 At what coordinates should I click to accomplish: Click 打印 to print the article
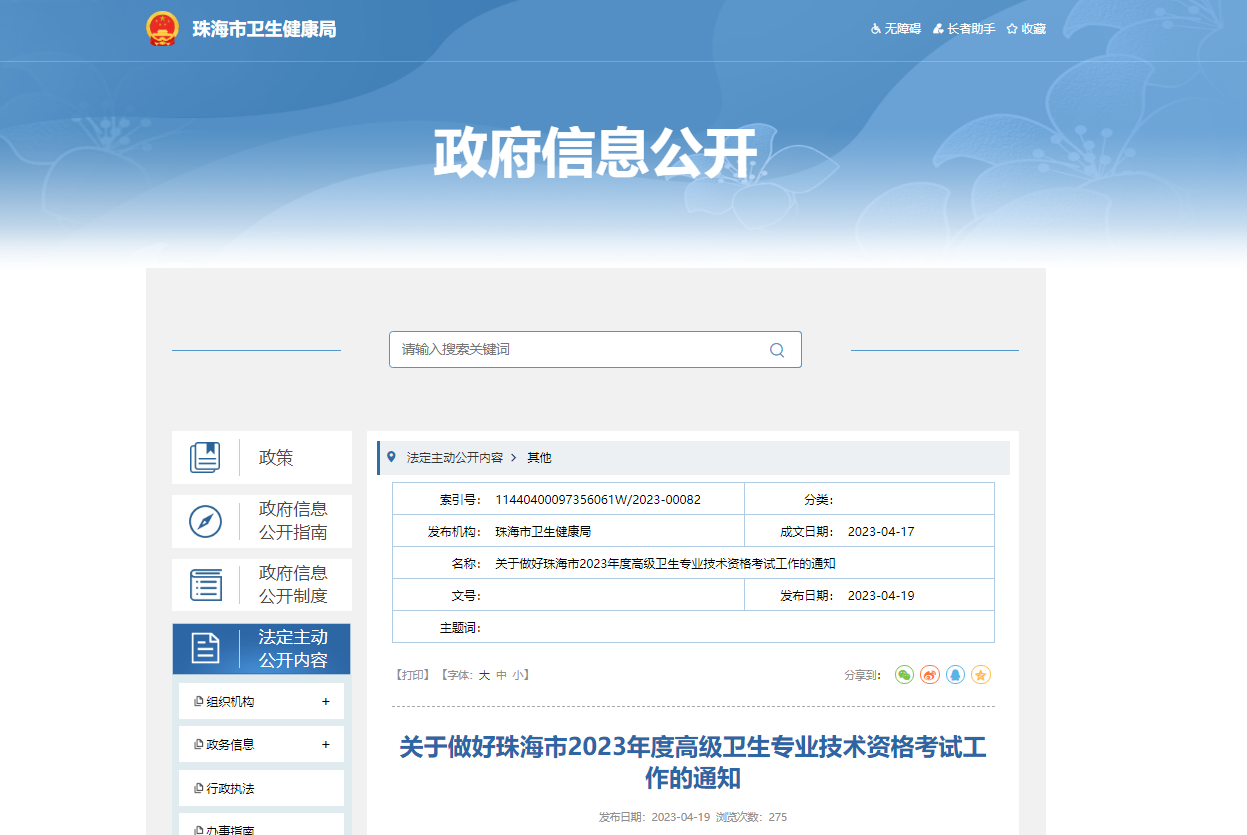412,675
